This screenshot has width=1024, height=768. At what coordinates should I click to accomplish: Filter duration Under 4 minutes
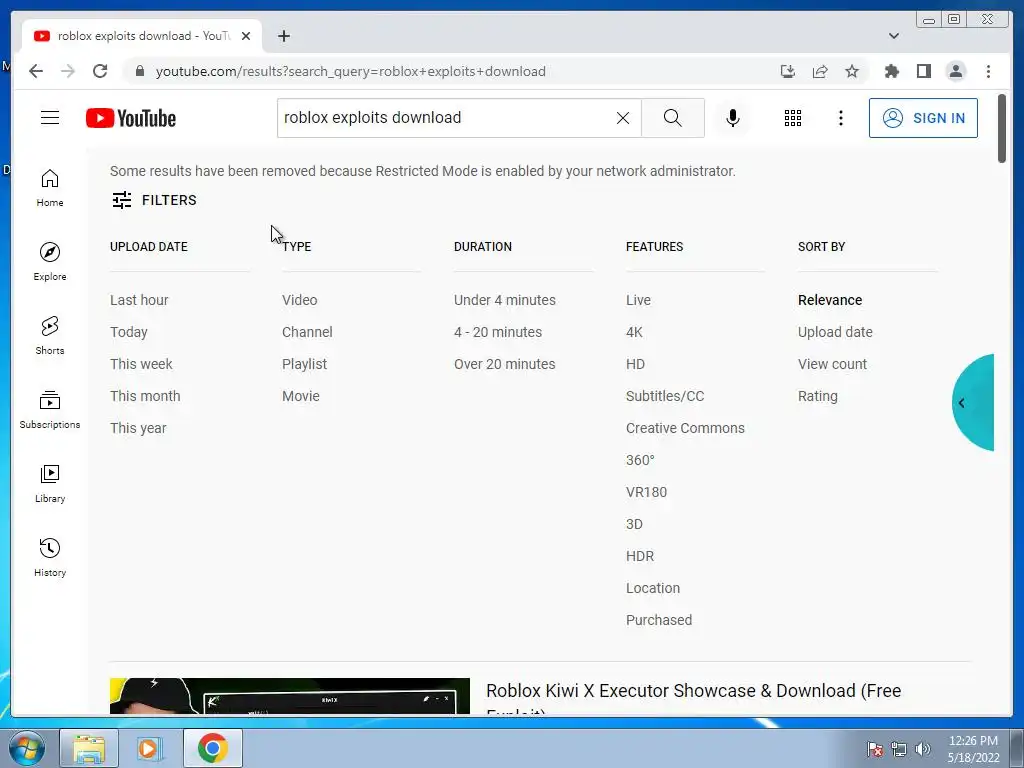(x=505, y=300)
